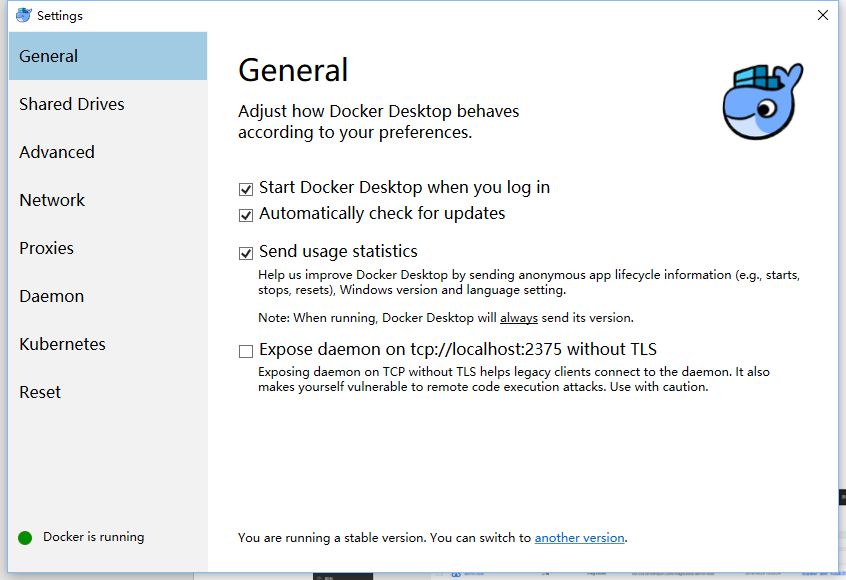Open the Reset page

click(108, 392)
